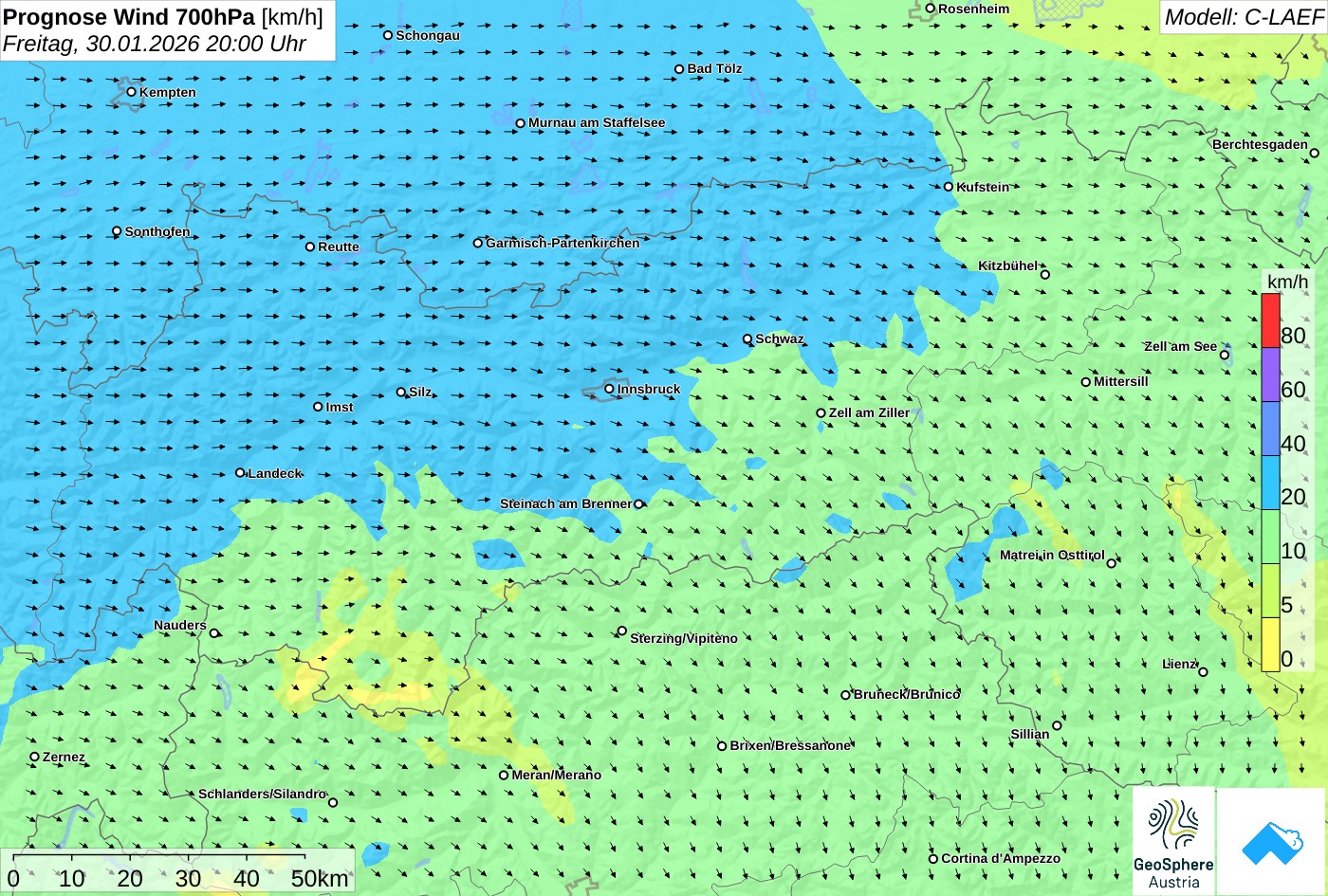Image resolution: width=1328 pixels, height=896 pixels.
Task: Select the purple 60 km/h legend swatch
Action: pyautogui.click(x=1270, y=375)
